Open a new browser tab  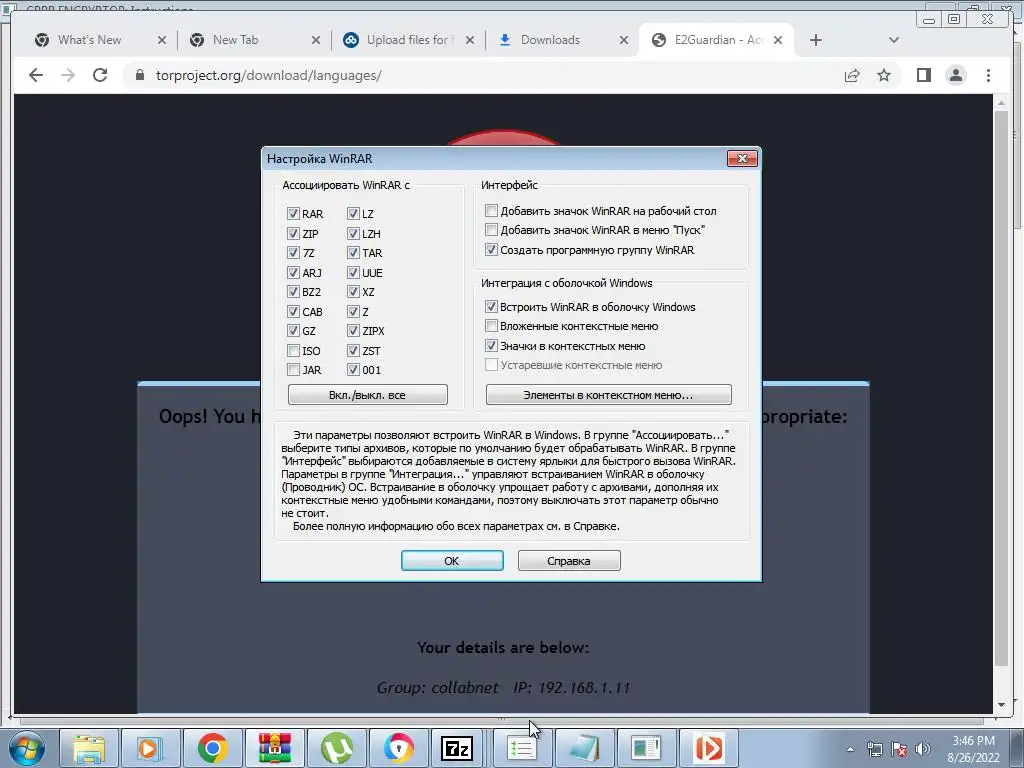click(x=816, y=40)
